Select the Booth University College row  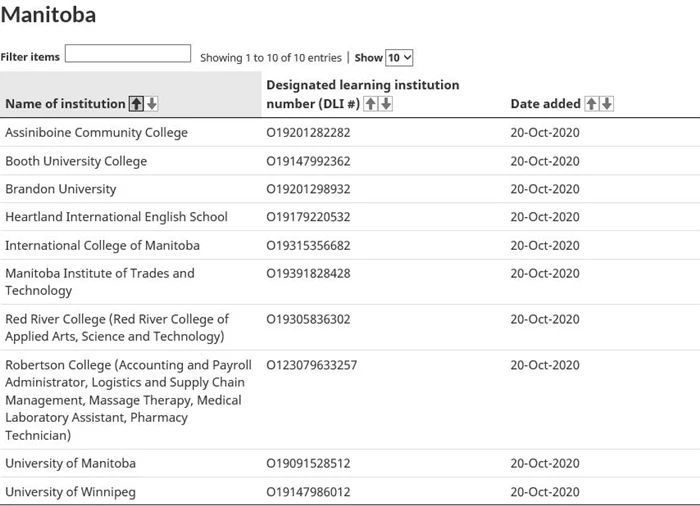tap(350, 161)
